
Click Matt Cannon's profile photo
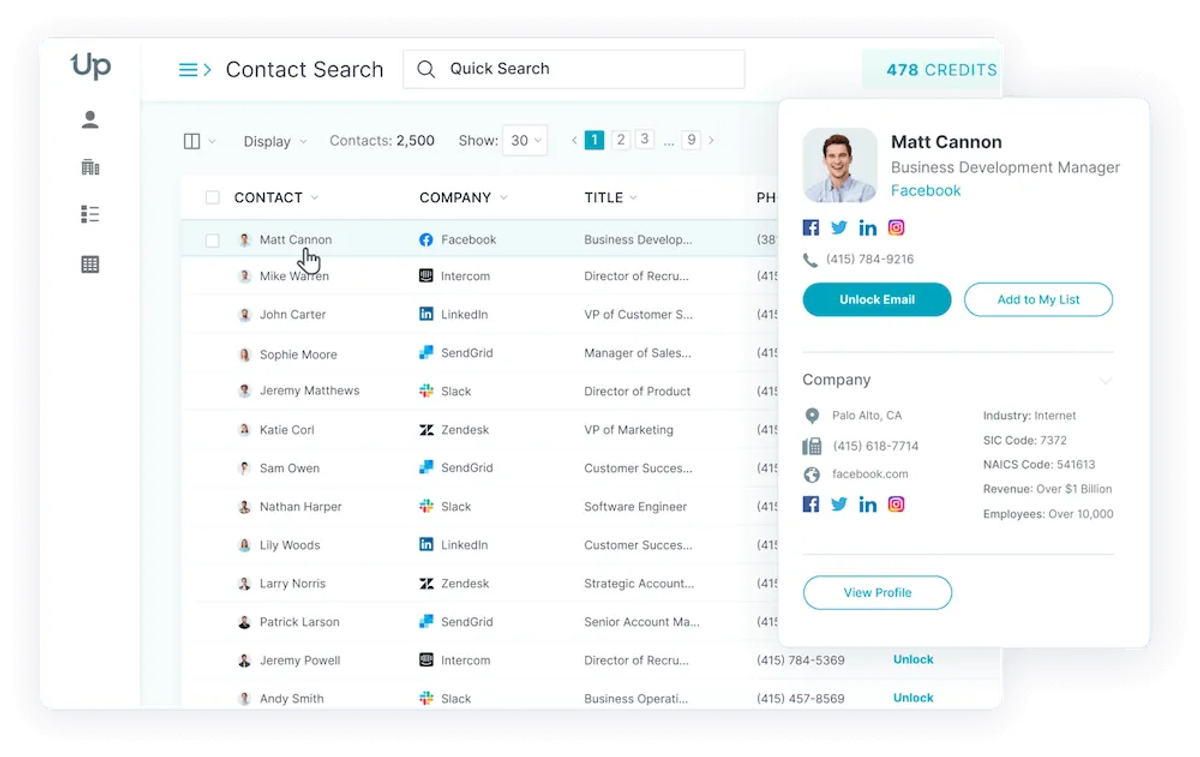pos(840,165)
